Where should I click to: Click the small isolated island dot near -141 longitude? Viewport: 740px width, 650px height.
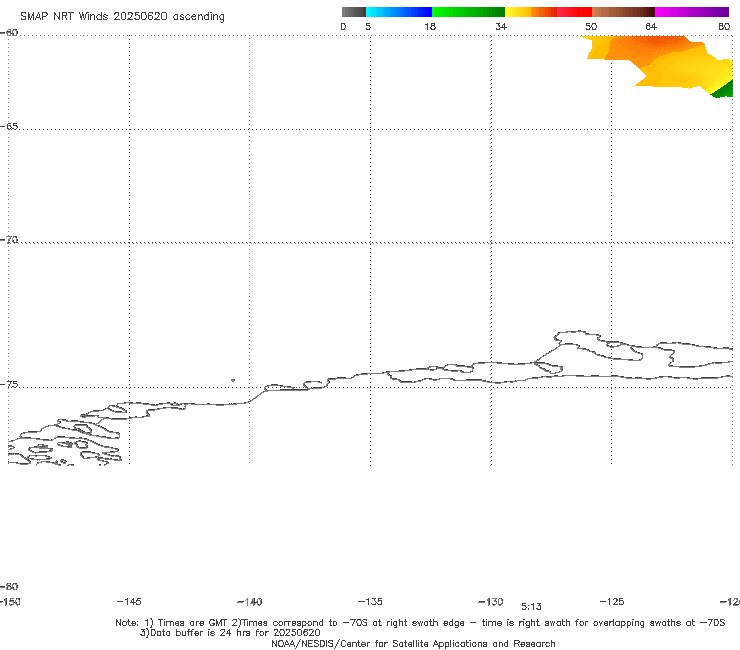tap(233, 380)
